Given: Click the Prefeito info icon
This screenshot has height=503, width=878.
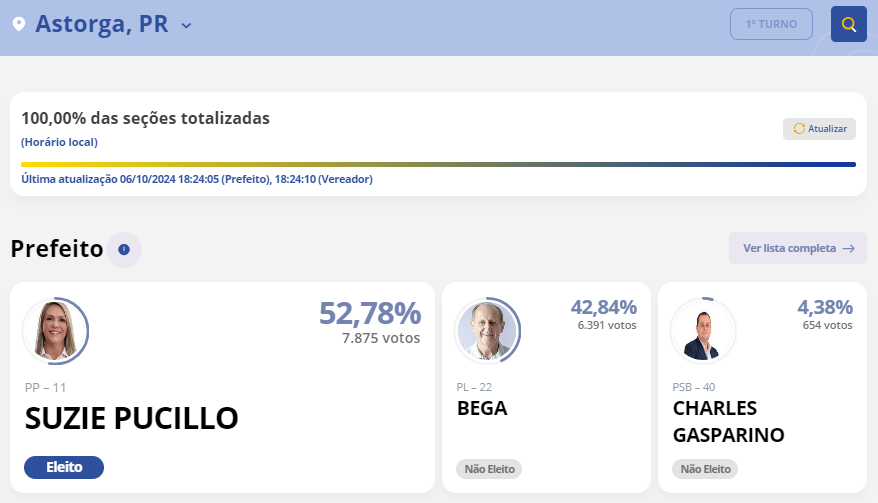Looking at the screenshot, I should (124, 249).
